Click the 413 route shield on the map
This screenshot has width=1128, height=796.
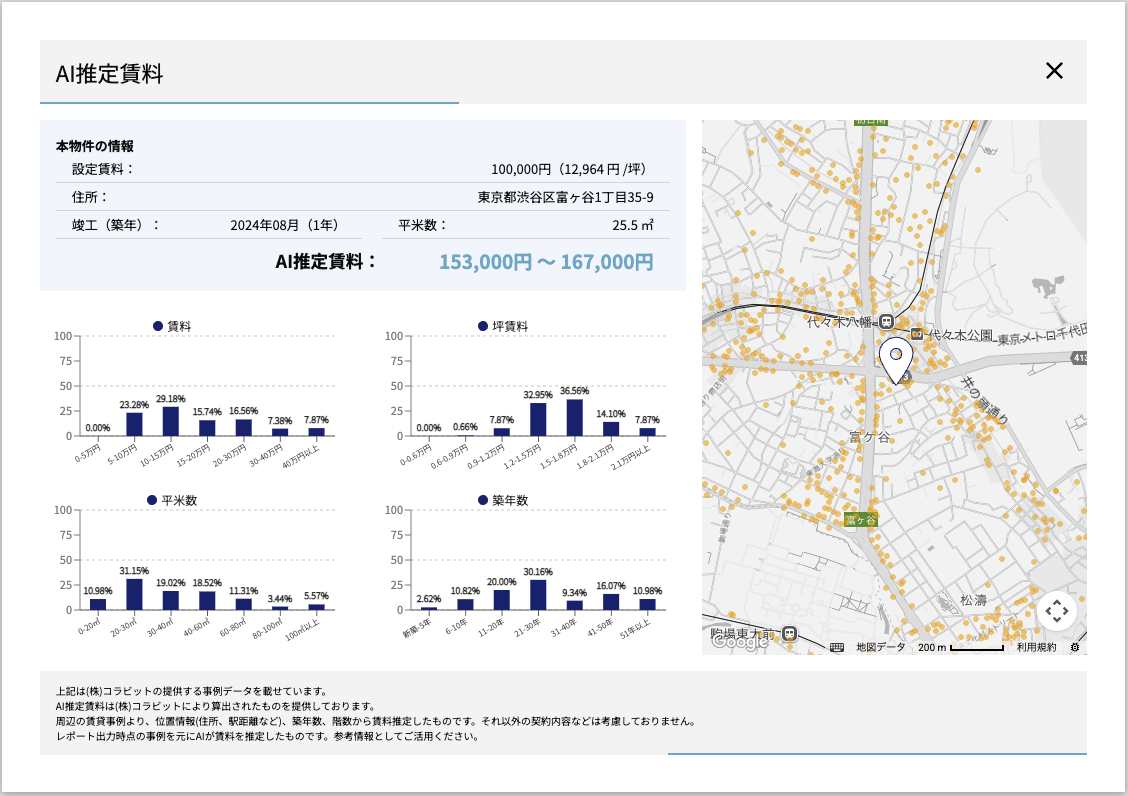pos(1080,358)
